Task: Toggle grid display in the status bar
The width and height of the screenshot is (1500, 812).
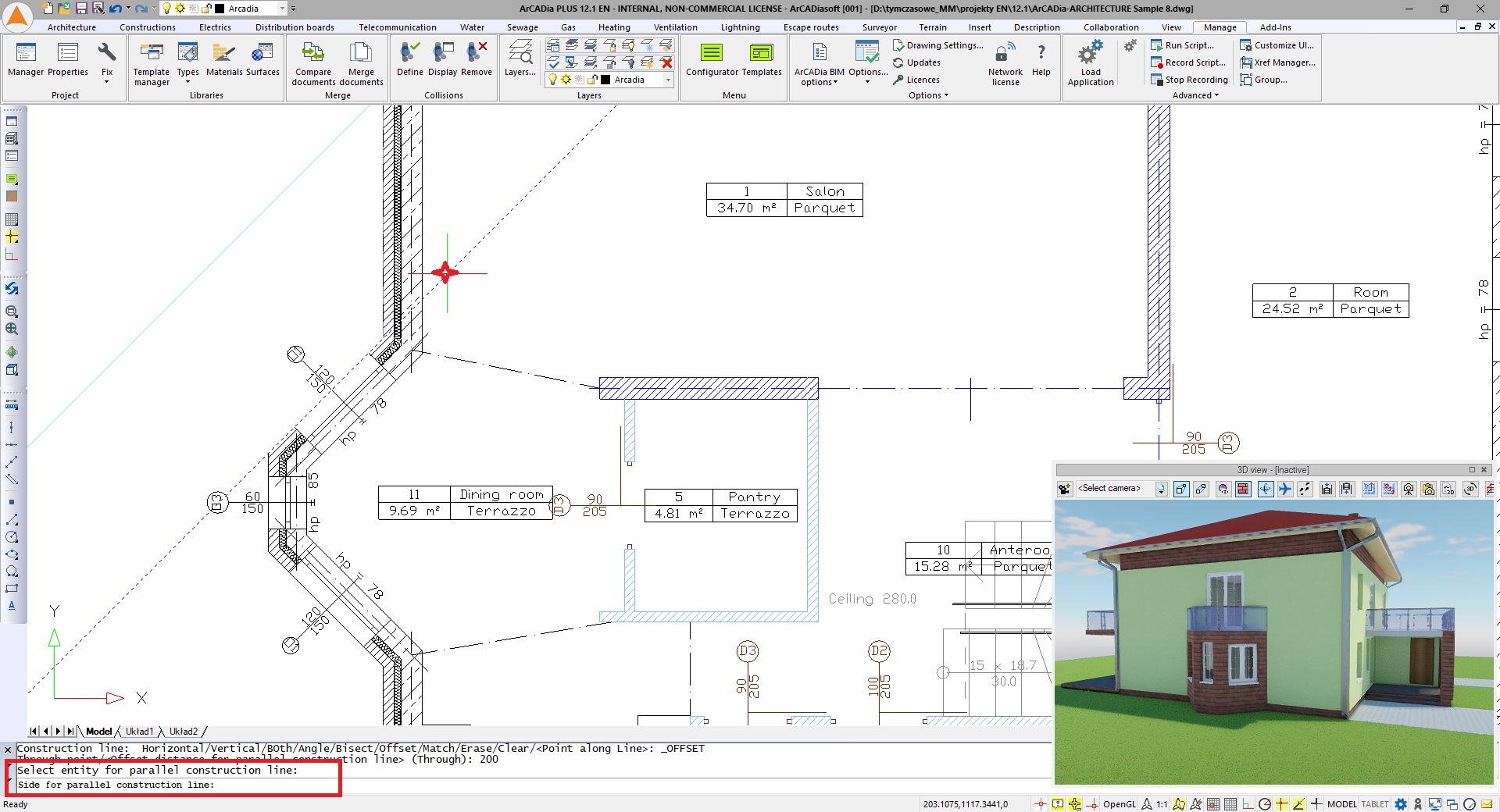Action: (1230, 804)
